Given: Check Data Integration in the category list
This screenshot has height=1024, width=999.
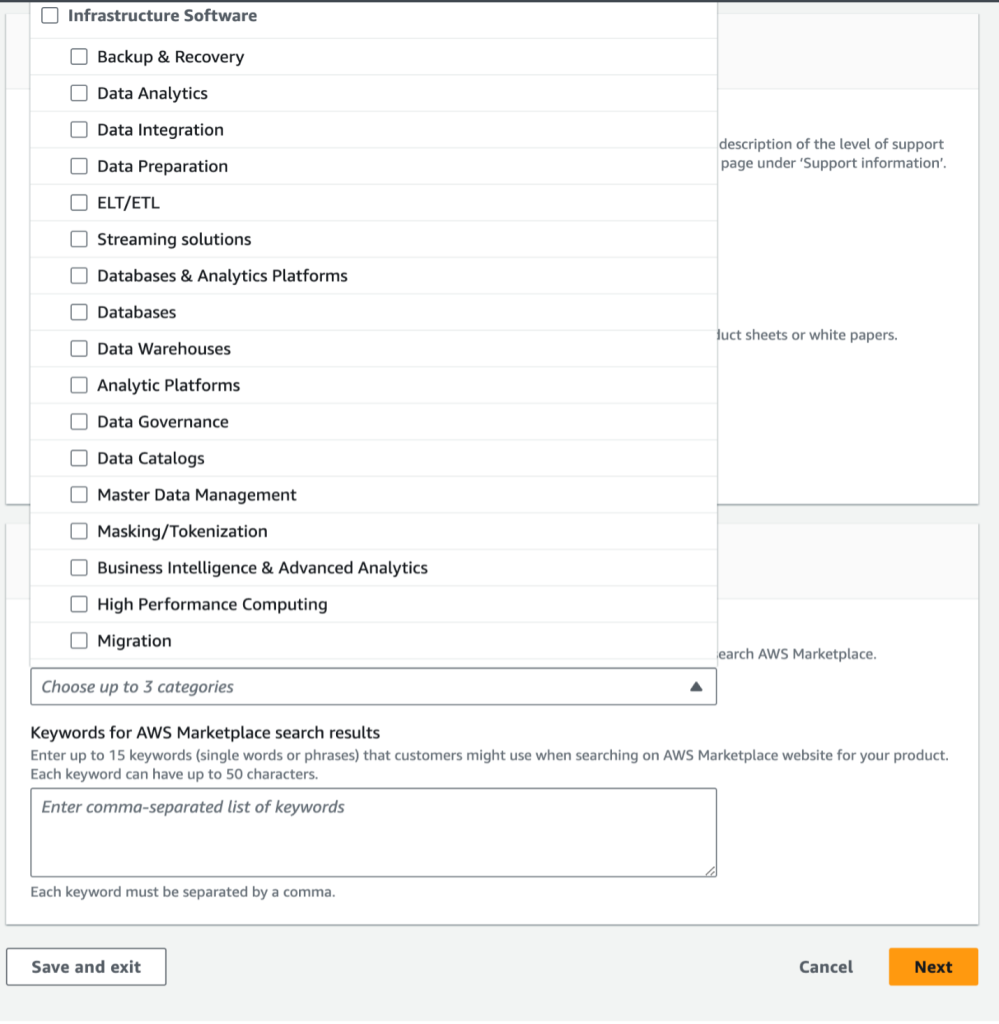Looking at the screenshot, I should point(79,129).
